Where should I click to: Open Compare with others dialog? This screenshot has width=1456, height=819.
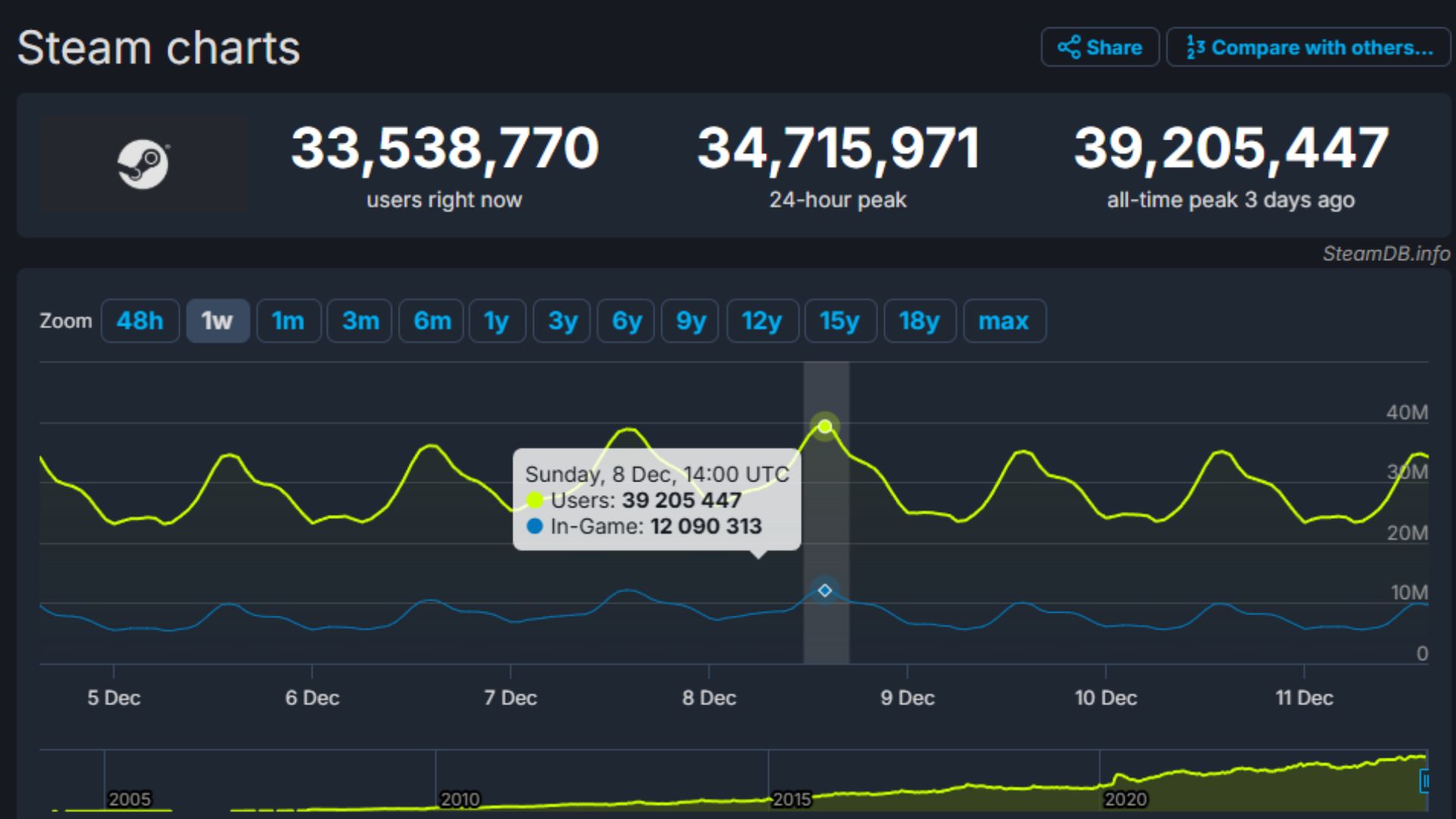pos(1309,47)
